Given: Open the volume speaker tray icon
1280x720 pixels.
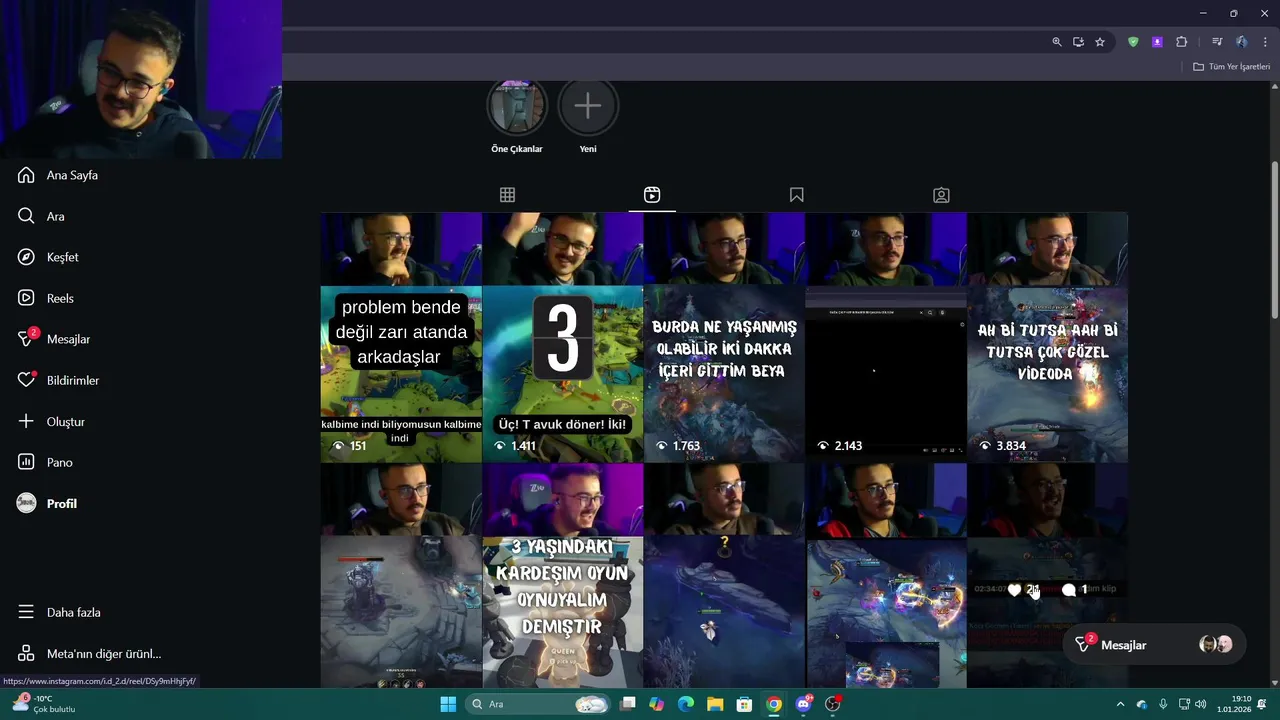Looking at the screenshot, I should pyautogui.click(x=1200, y=704).
